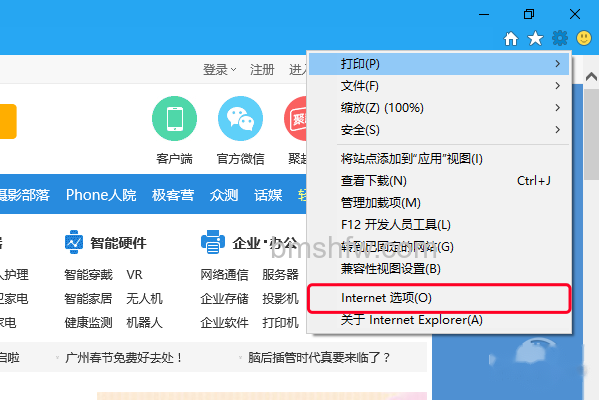Screen dimensions: 599x400
Task: Open the 健康监测 link
Action: (88, 322)
